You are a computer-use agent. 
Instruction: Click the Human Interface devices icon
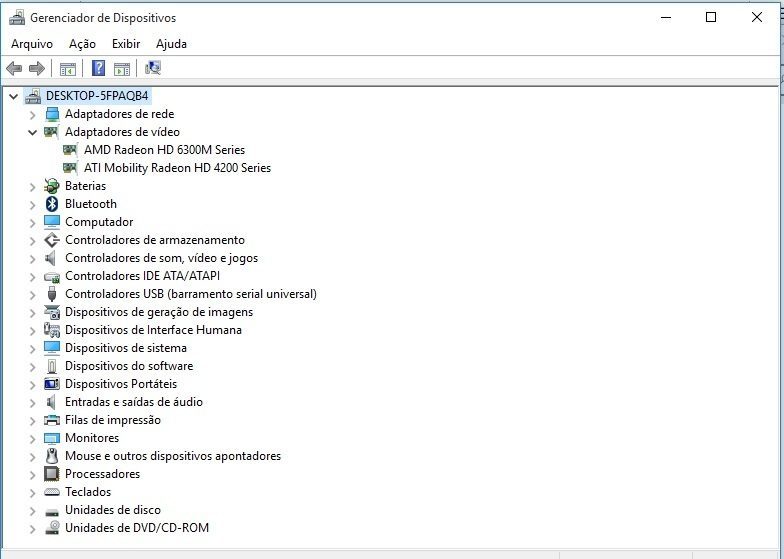[x=52, y=330]
